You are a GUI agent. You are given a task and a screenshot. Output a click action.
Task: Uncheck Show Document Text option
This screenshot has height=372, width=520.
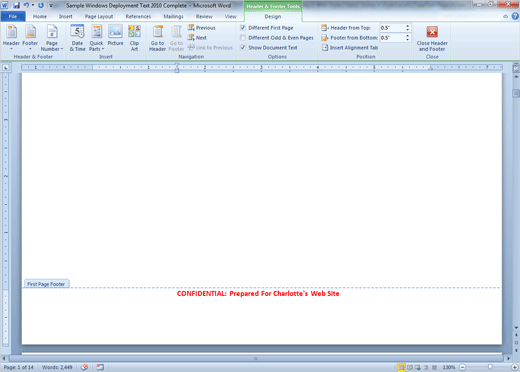click(x=243, y=48)
